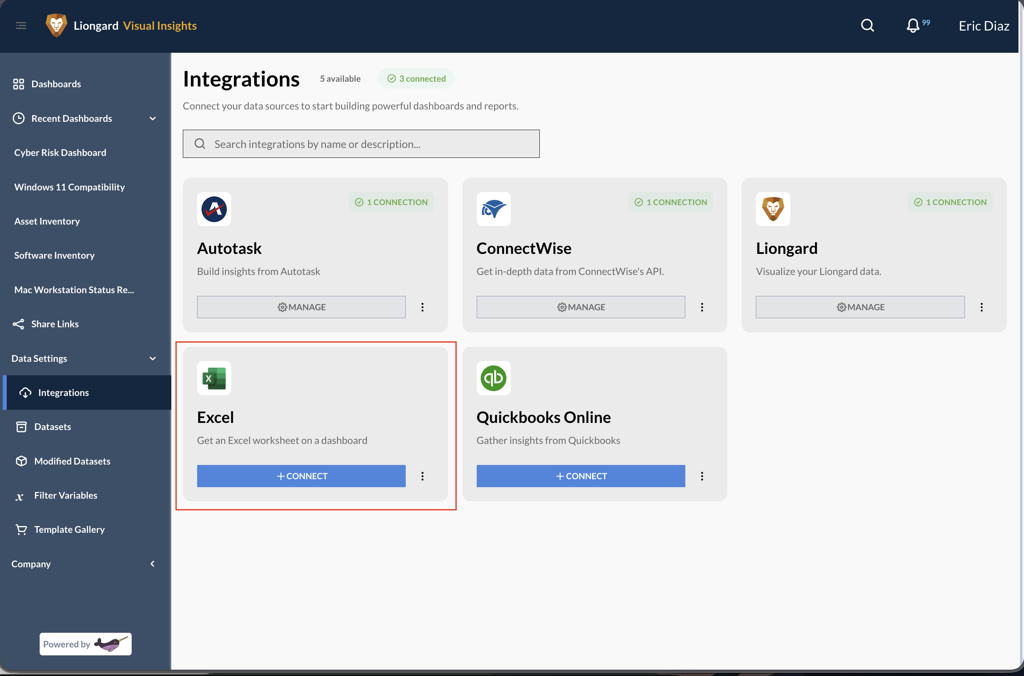Screen dimensions: 1024x676
Task: Open Windows 11 Compatibility dashboard
Action: coord(69,187)
